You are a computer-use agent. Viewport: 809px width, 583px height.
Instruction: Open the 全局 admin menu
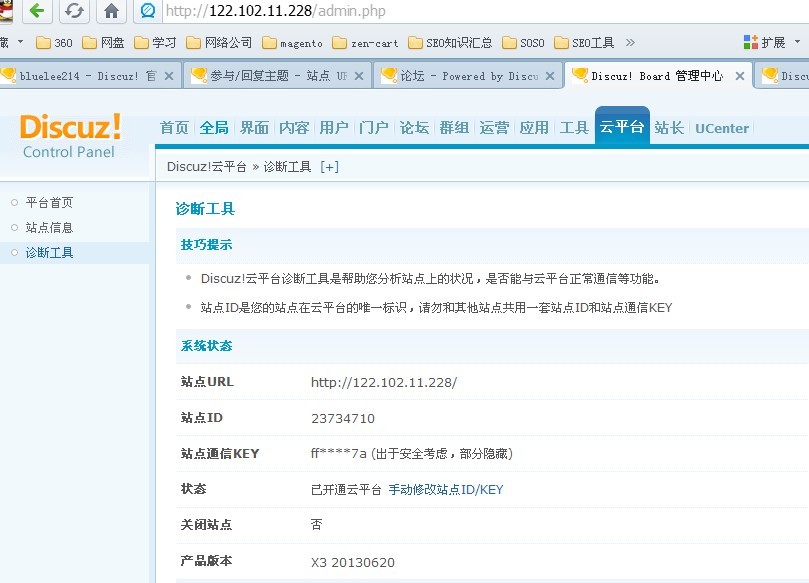(214, 127)
